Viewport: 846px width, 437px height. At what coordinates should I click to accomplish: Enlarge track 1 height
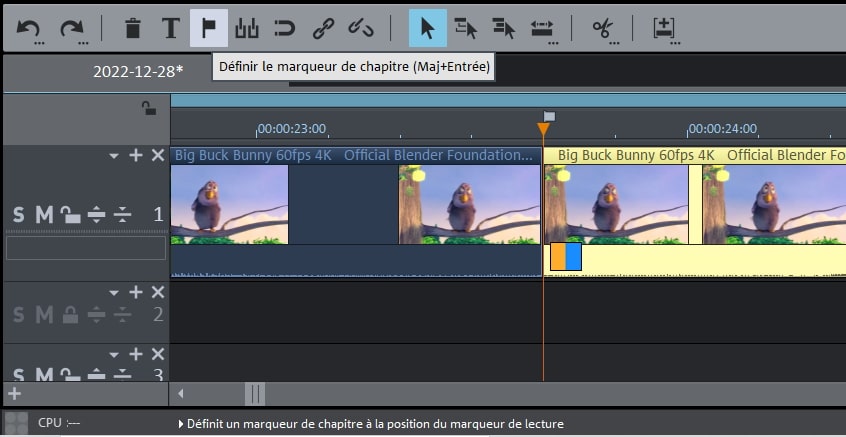point(96,215)
